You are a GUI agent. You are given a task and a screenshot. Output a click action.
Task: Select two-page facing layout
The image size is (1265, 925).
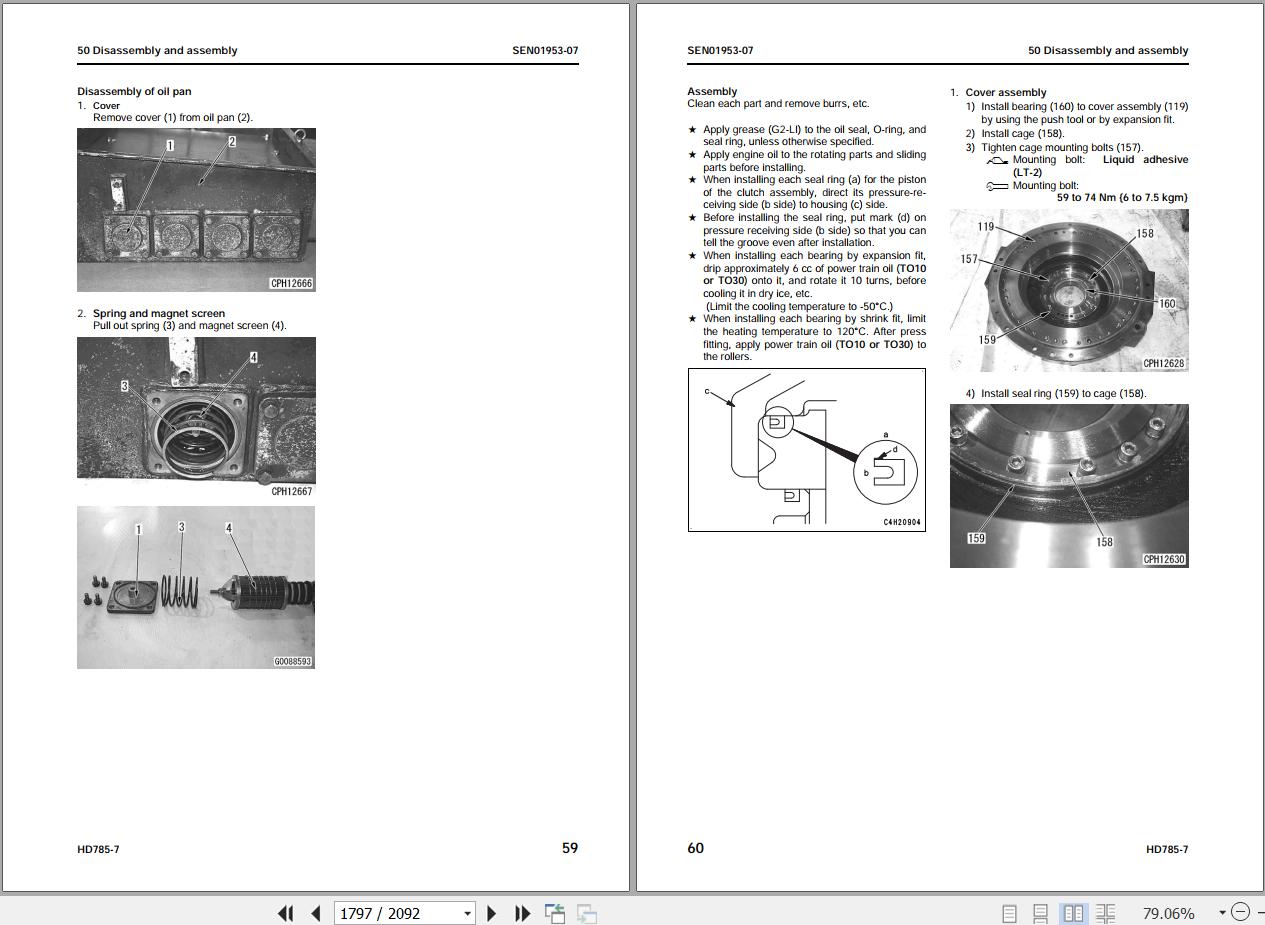coord(1073,913)
